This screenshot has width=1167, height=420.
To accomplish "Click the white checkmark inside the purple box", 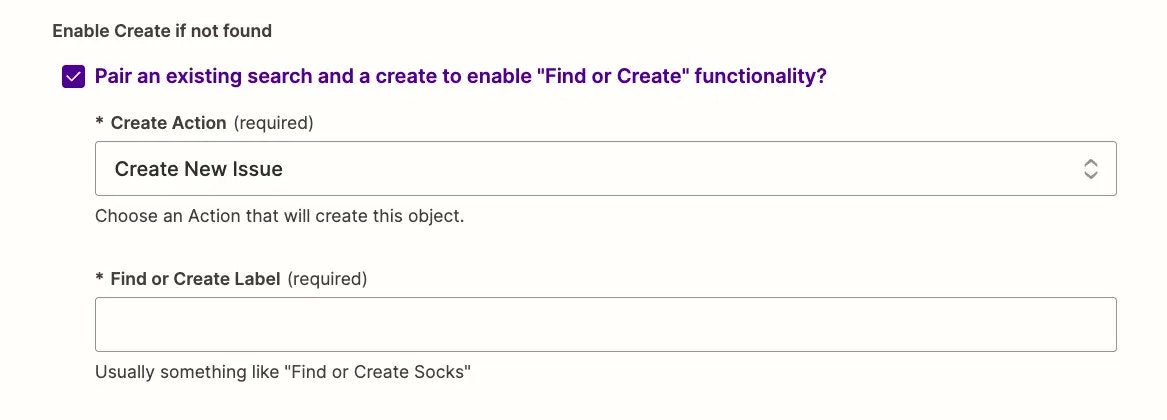I will pos(73,77).
